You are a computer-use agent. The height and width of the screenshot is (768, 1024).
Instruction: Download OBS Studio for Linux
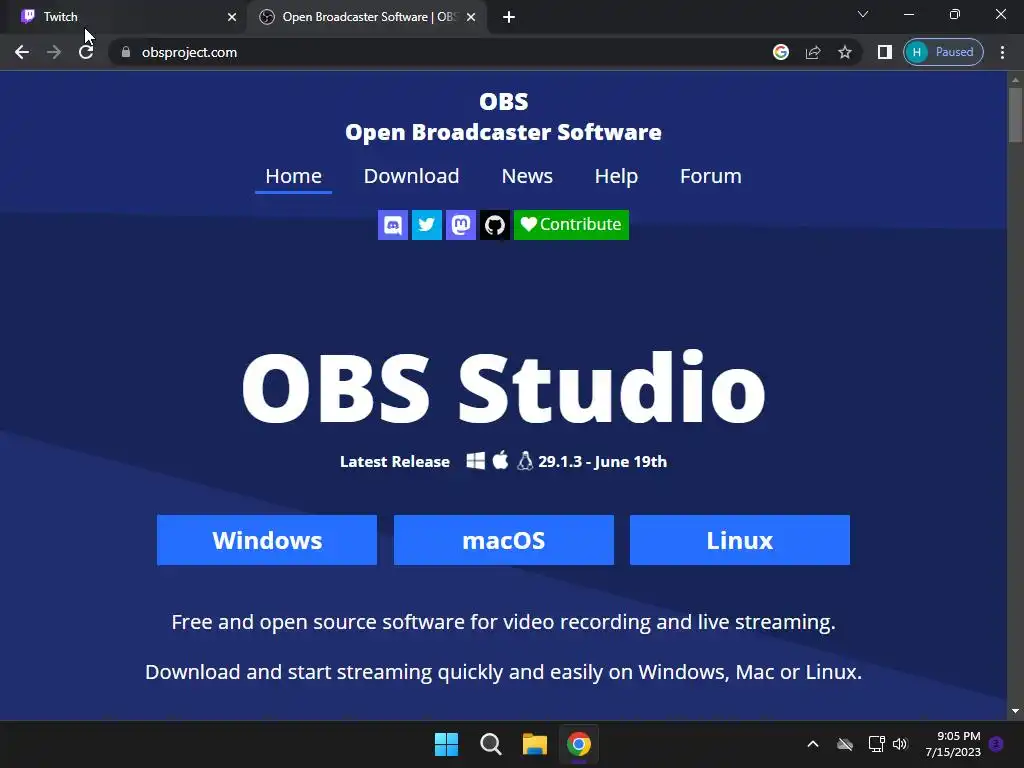point(740,540)
